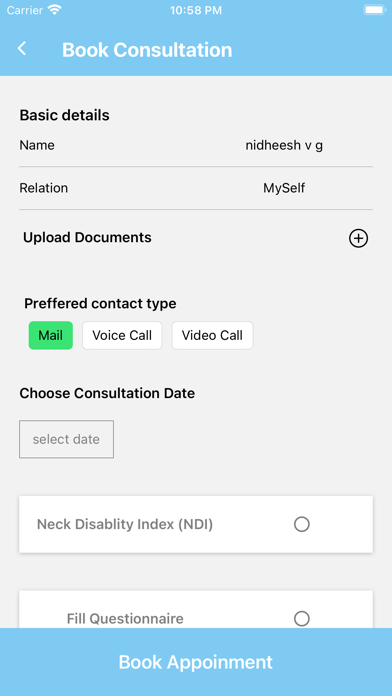This screenshot has width=392, height=696.
Task: Tap the battery indicator in status bar
Action: pyautogui.click(x=374, y=10)
